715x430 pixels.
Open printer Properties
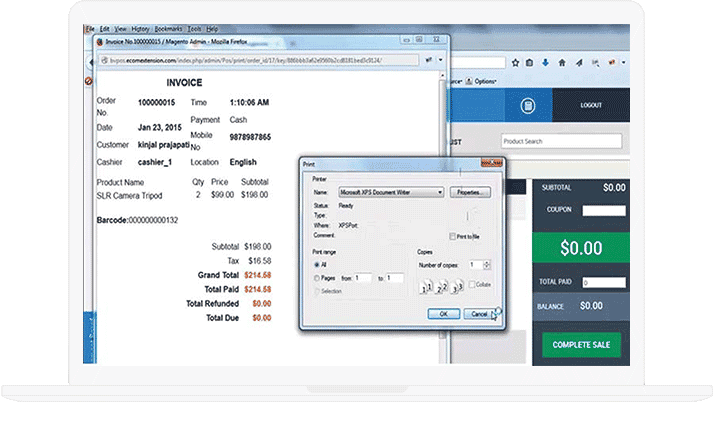472,191
